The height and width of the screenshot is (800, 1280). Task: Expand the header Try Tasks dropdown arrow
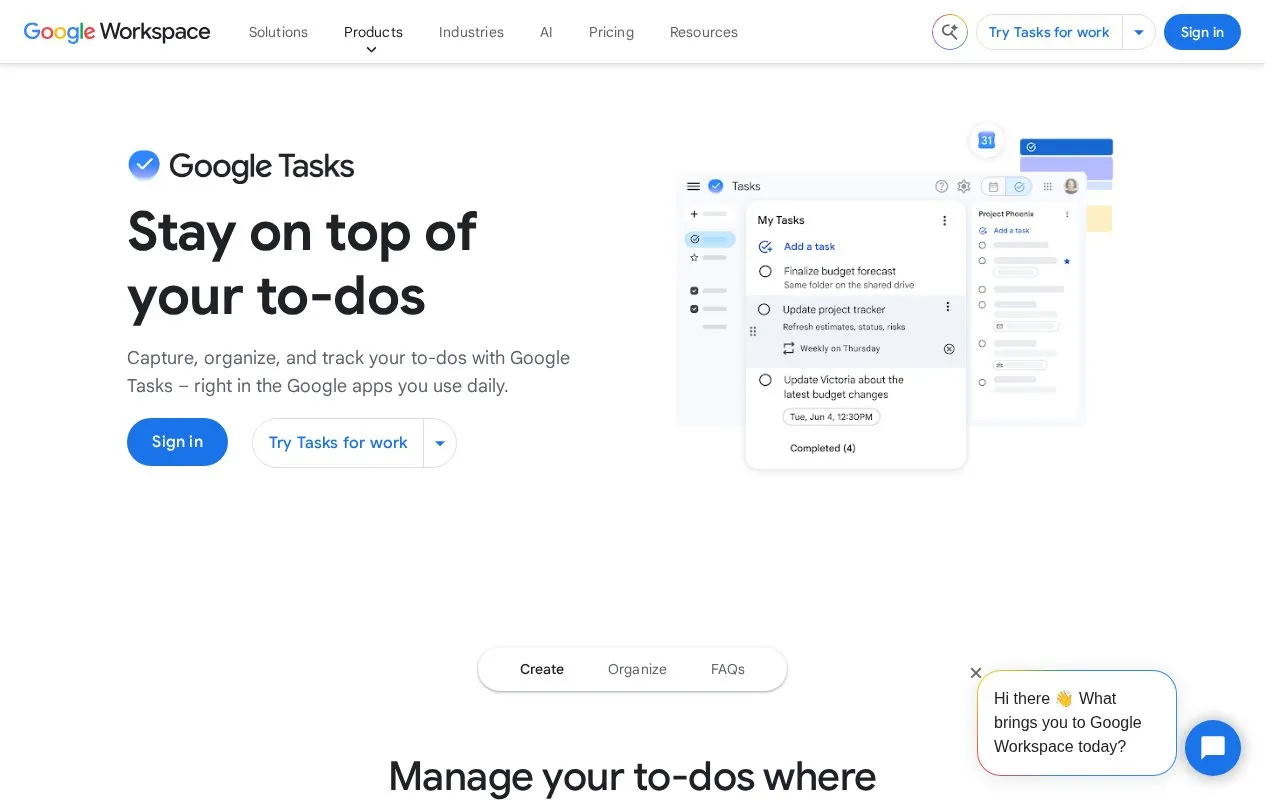1139,32
